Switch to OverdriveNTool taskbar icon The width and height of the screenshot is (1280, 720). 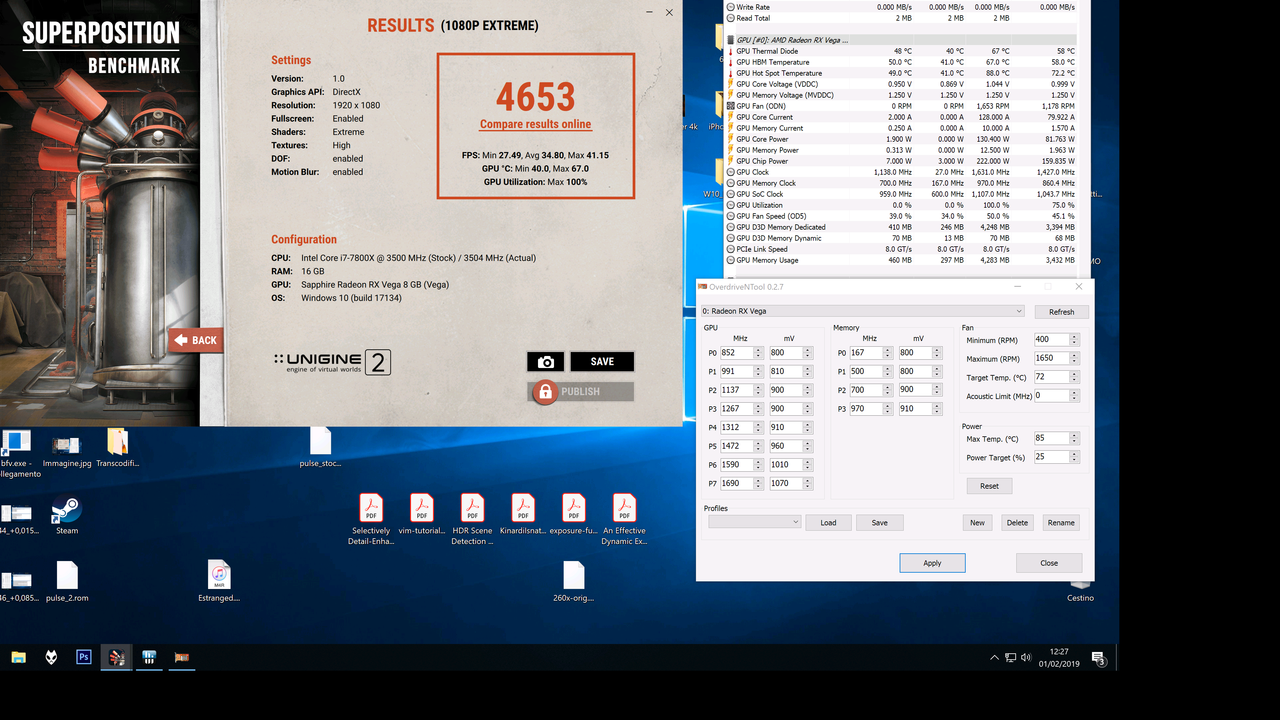[182, 657]
